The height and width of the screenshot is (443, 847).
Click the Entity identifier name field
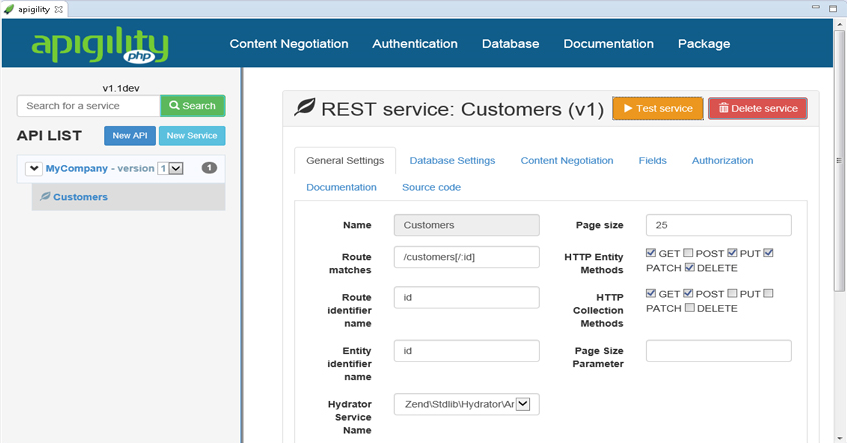point(467,351)
